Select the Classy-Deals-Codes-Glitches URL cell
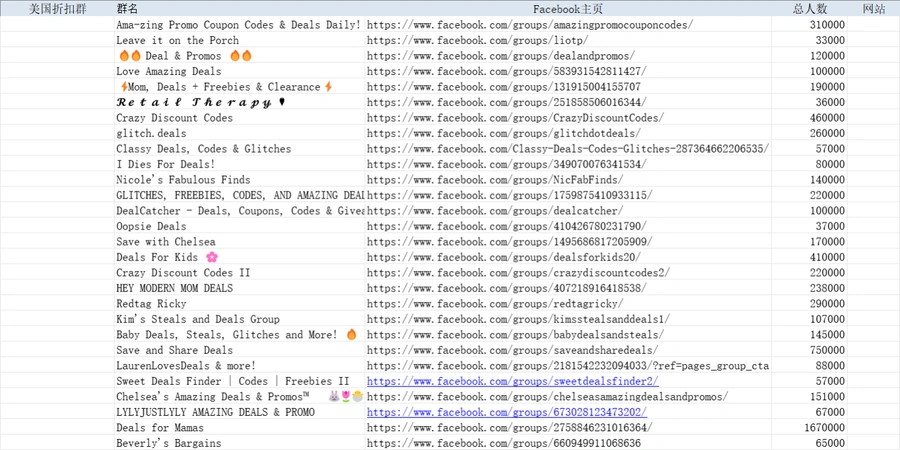Image resolution: width=900 pixels, height=450 pixels. click(568, 149)
